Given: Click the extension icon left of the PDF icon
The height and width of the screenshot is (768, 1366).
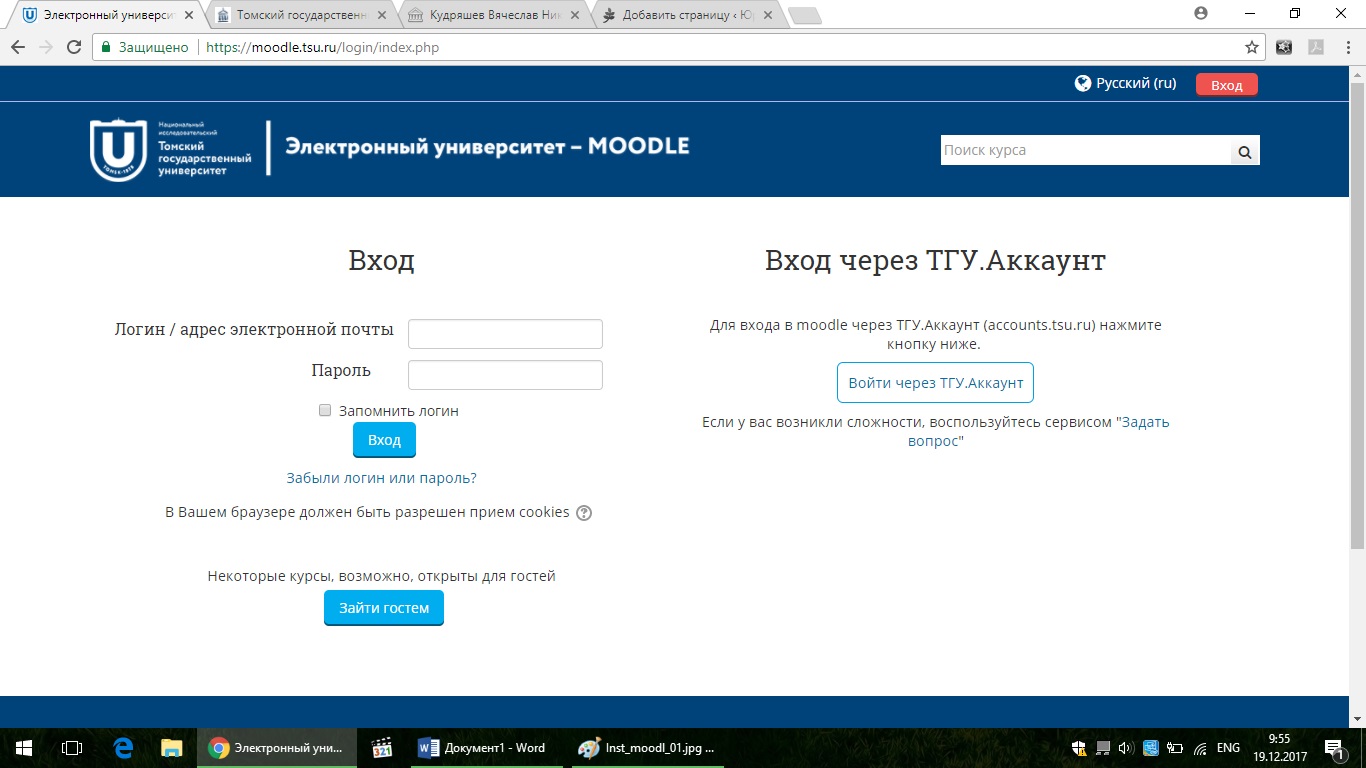Looking at the screenshot, I should point(1285,47).
